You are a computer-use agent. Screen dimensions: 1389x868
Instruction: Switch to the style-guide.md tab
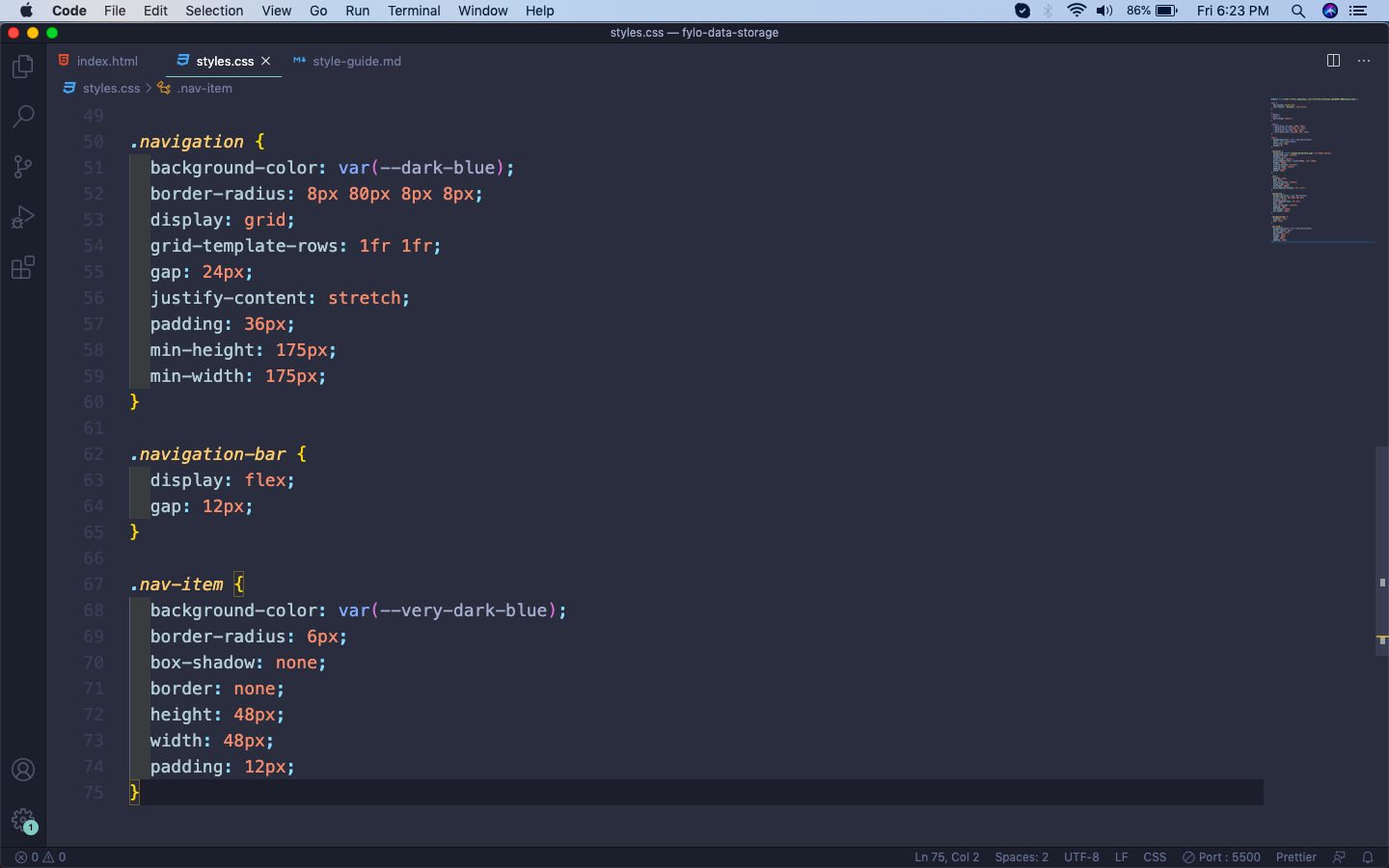click(347, 61)
